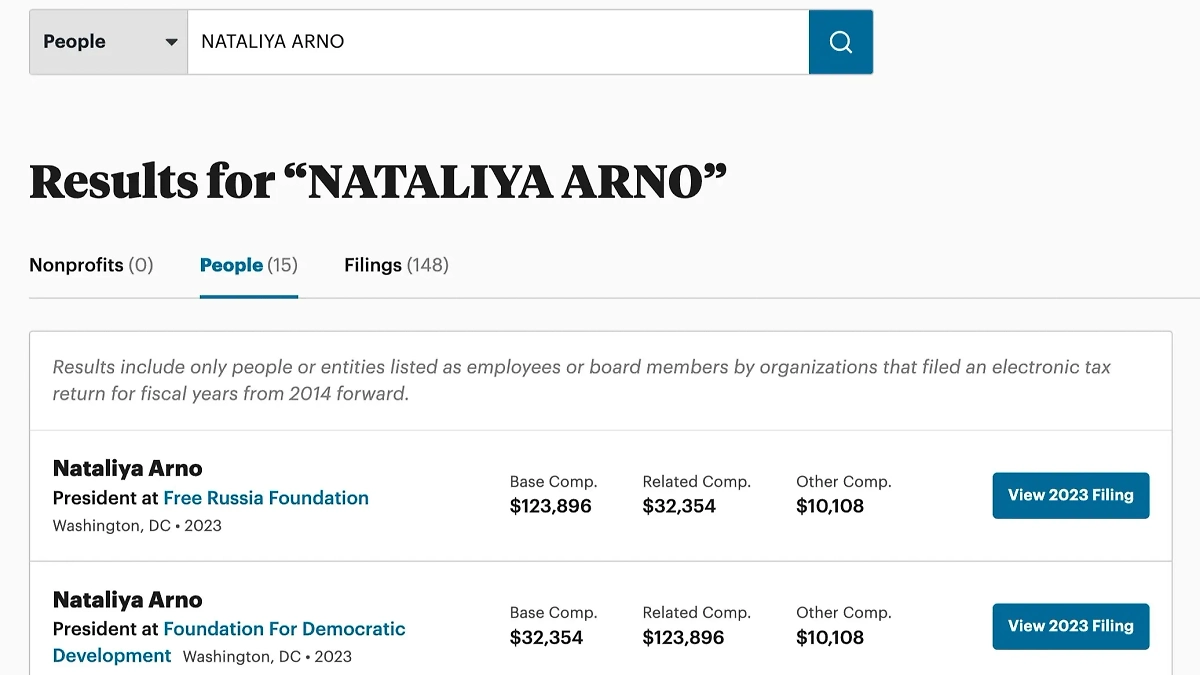Screen dimensions: 1200x675
Task: Follow the Foundation For Democratic Development link
Action: click(284, 629)
